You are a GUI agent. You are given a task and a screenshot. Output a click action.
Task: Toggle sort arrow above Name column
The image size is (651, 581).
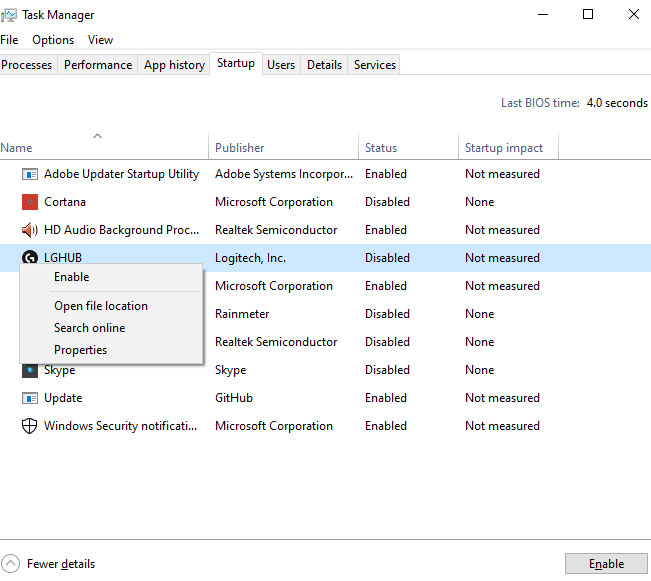coord(97,136)
